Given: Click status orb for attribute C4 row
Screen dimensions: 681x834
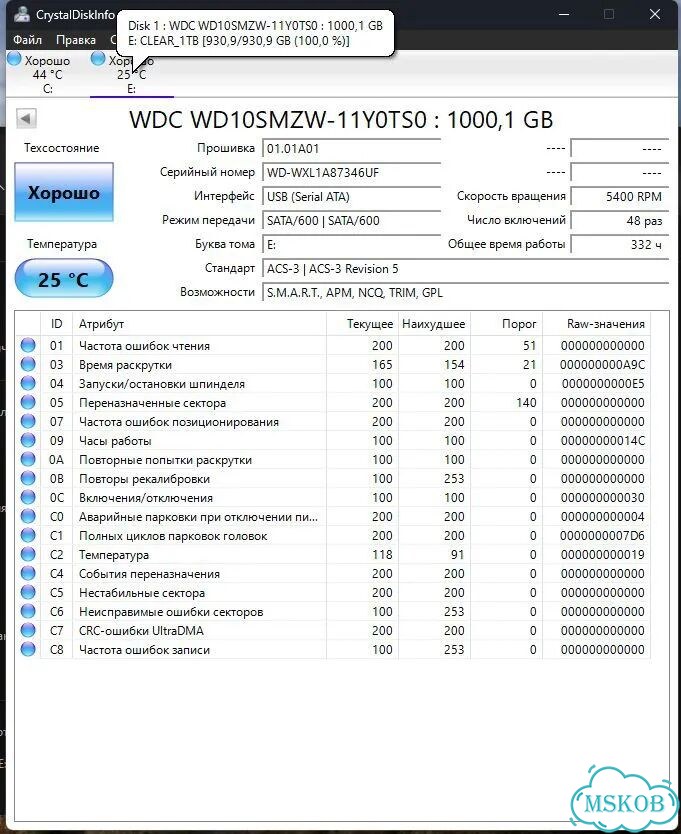Looking at the screenshot, I should click(x=28, y=573).
